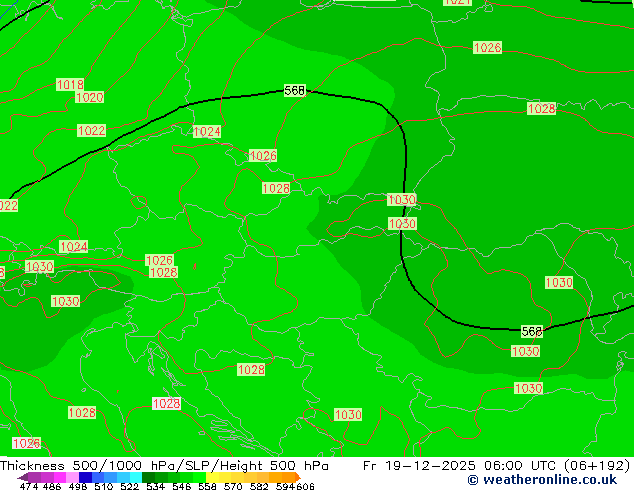Click legend value 570
This screenshot has width=634, height=490.
pos(233,486)
